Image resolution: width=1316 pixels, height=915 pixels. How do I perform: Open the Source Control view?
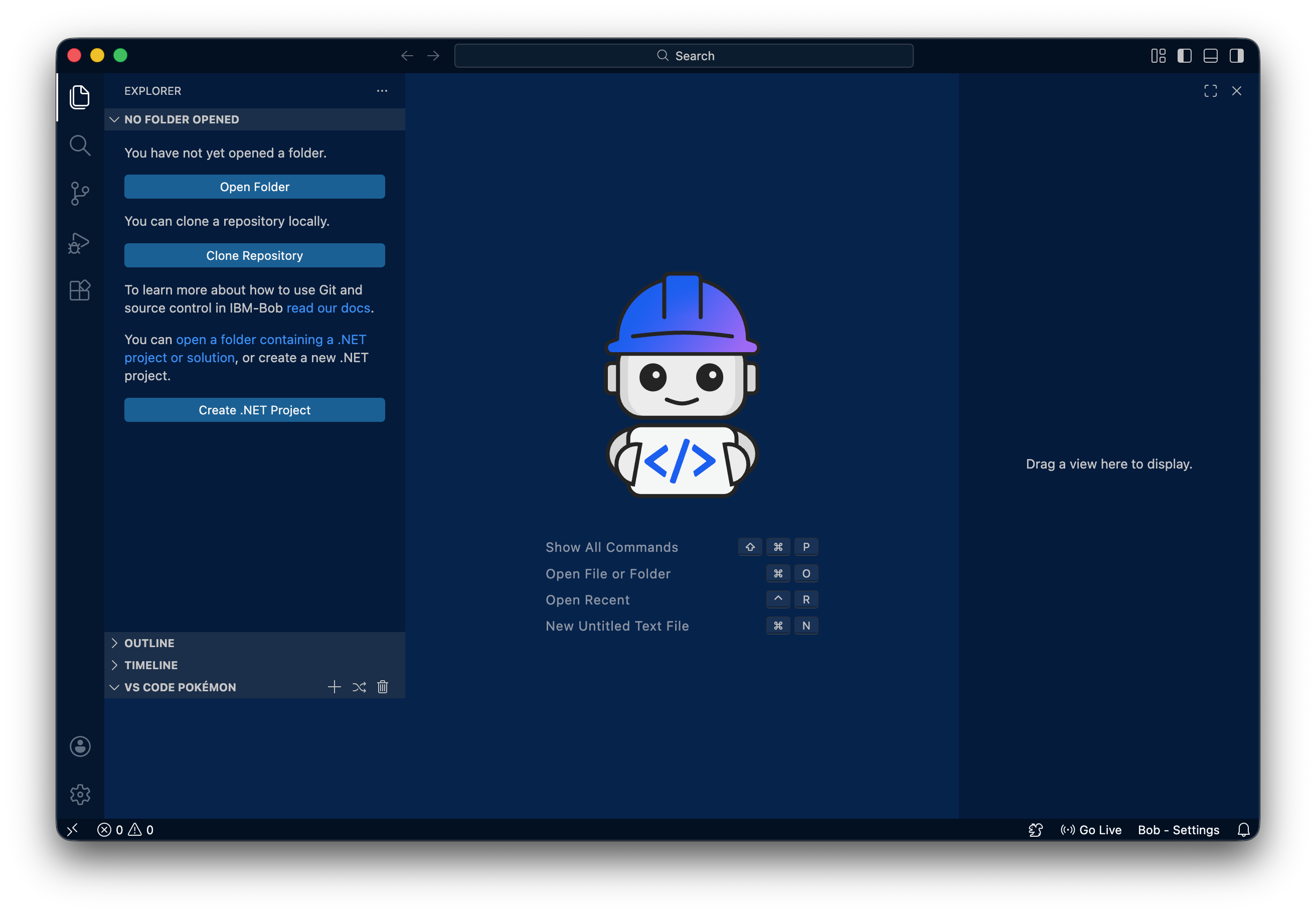[80, 194]
